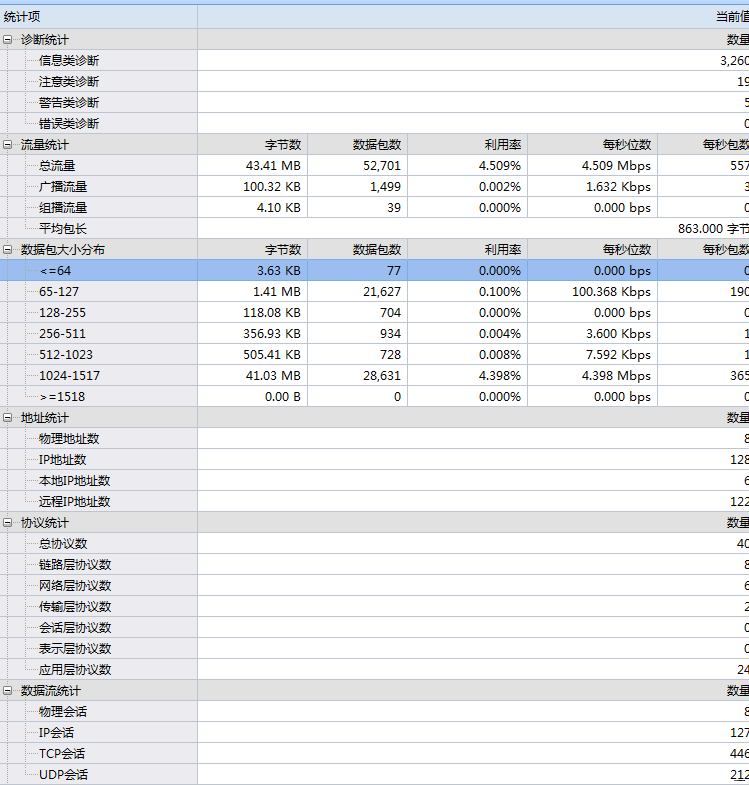This screenshot has width=749, height=785.
Task: Select the 512-1023 packet size row
Action: tap(374, 355)
